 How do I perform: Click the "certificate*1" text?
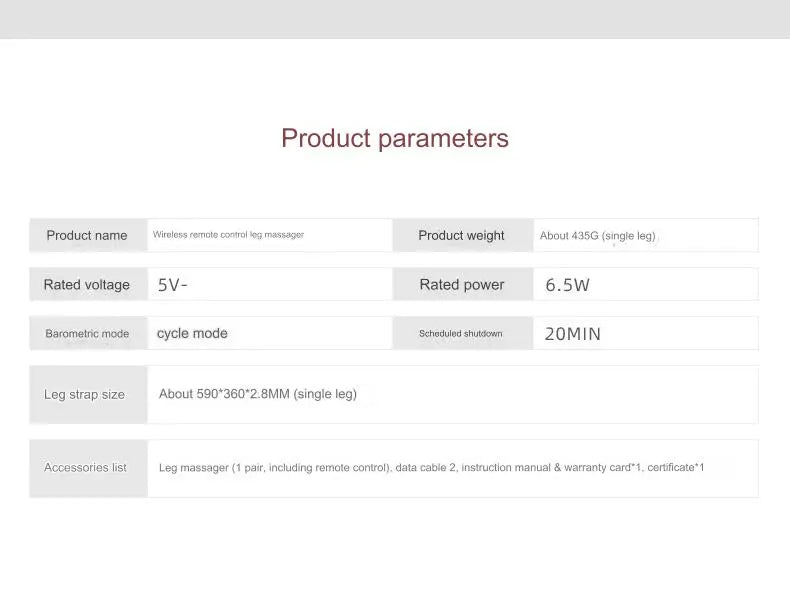coord(676,467)
